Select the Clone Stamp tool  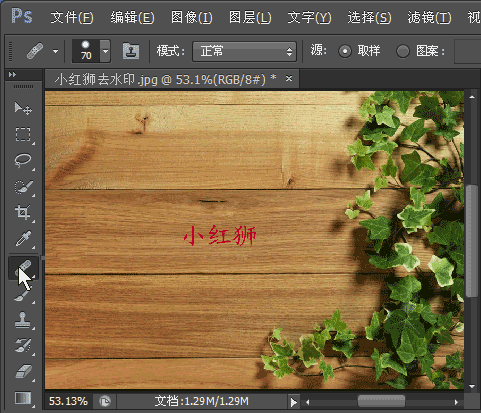[x=23, y=320]
